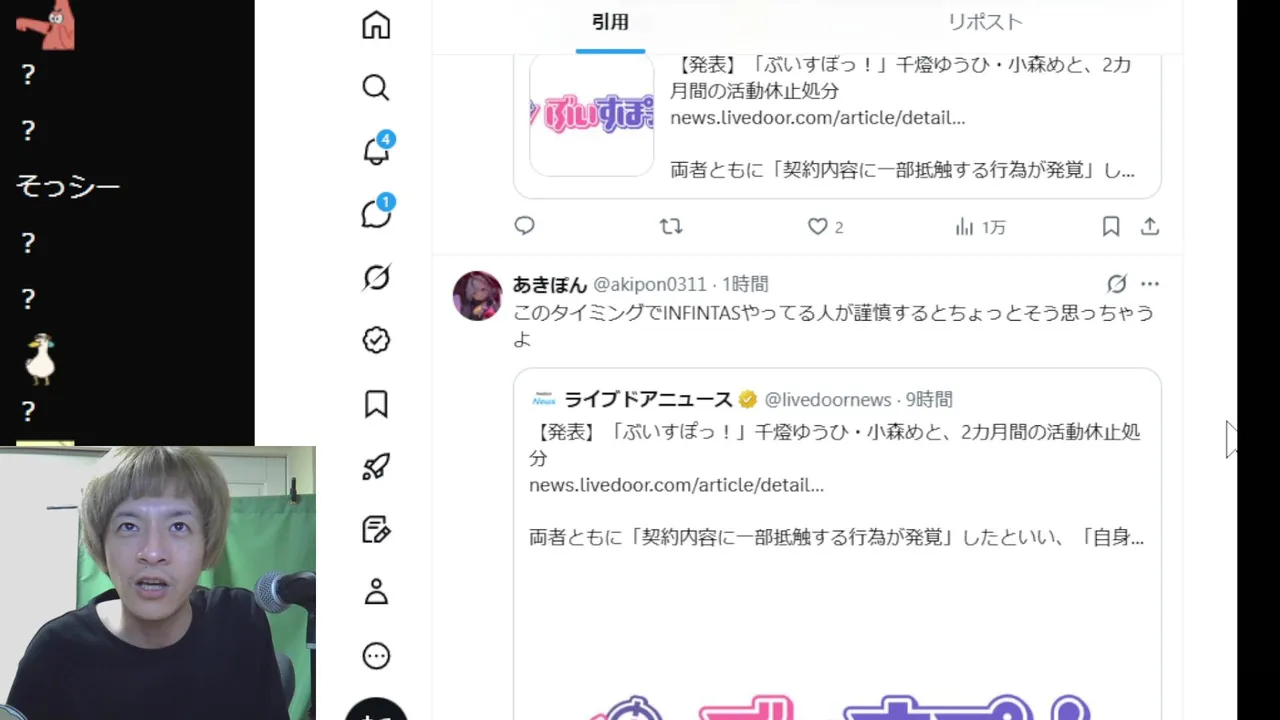This screenshot has height=720, width=1280.
Task: Switch to the リポスト tab
Action: (x=985, y=22)
